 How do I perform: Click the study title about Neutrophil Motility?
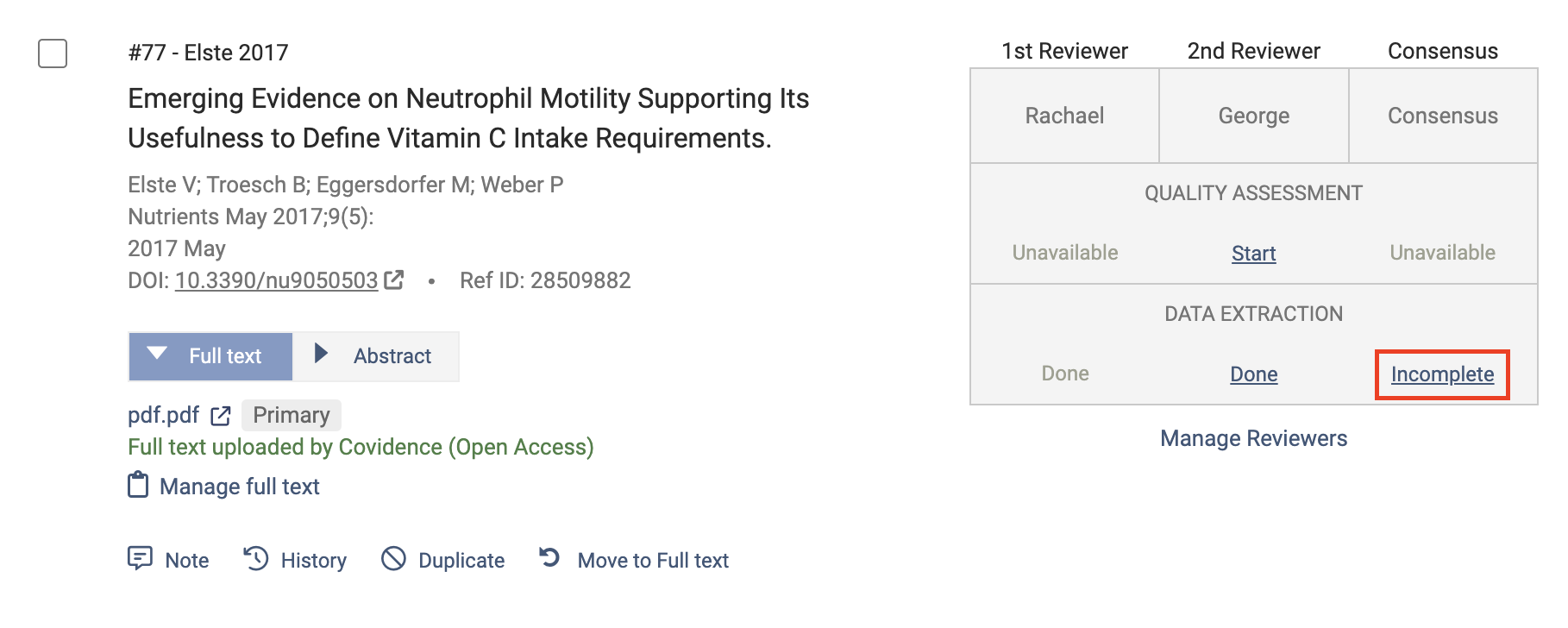coord(468,118)
